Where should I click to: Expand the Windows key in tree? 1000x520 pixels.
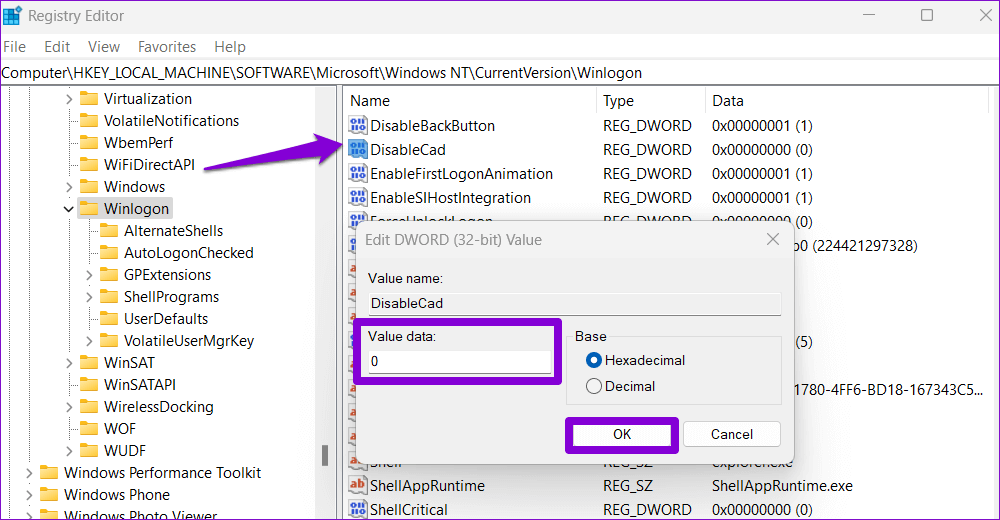[x=69, y=187]
